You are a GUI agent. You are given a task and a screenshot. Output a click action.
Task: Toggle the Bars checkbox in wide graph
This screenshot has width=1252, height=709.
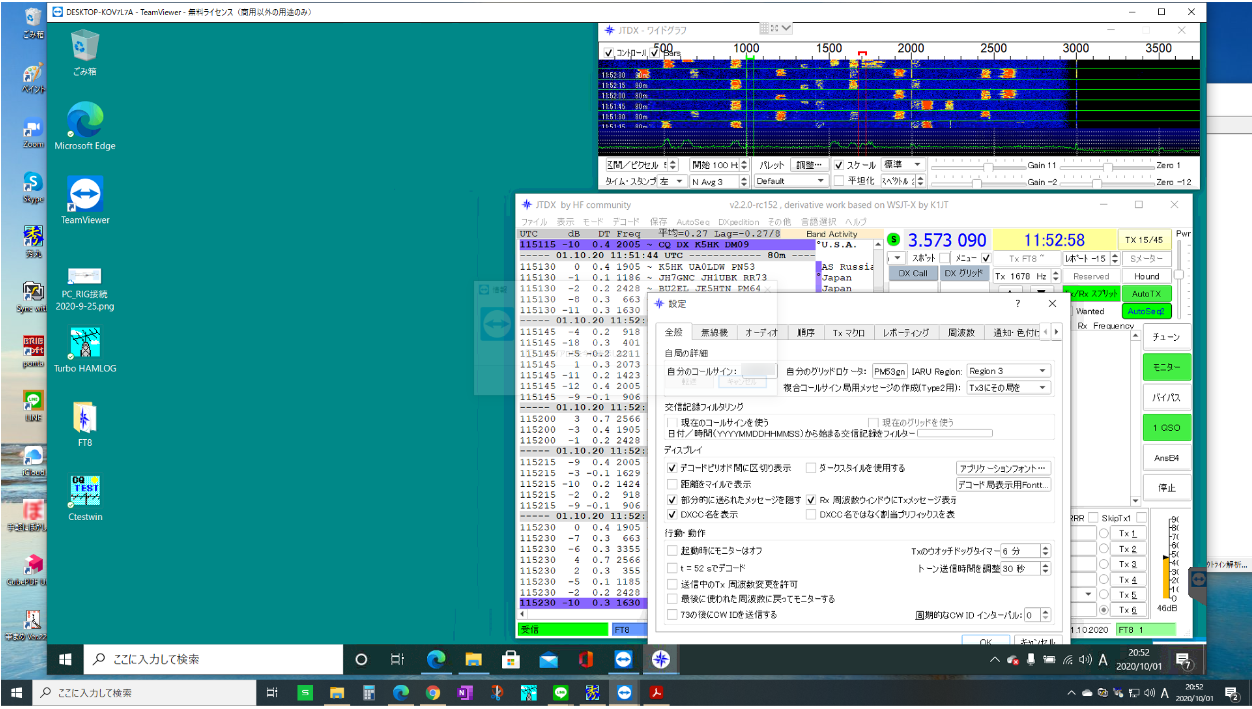pos(655,52)
